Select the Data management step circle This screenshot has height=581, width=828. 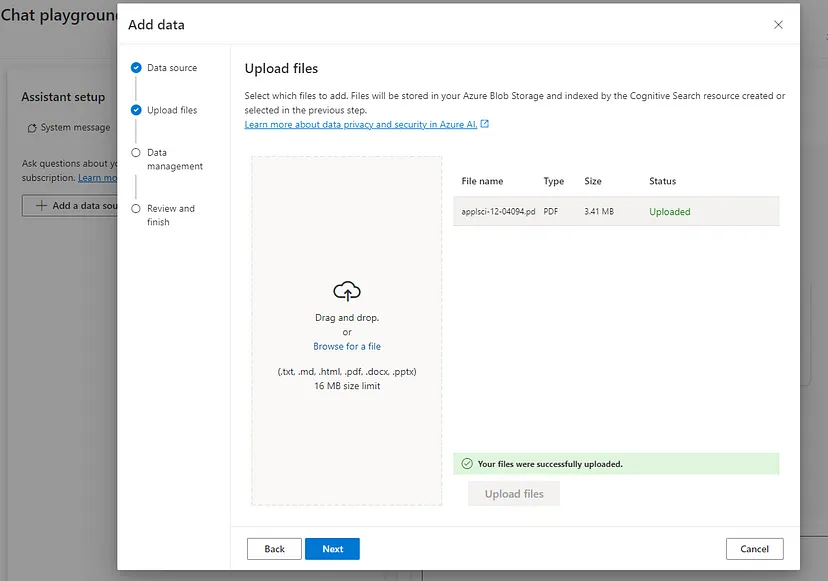[x=136, y=153]
